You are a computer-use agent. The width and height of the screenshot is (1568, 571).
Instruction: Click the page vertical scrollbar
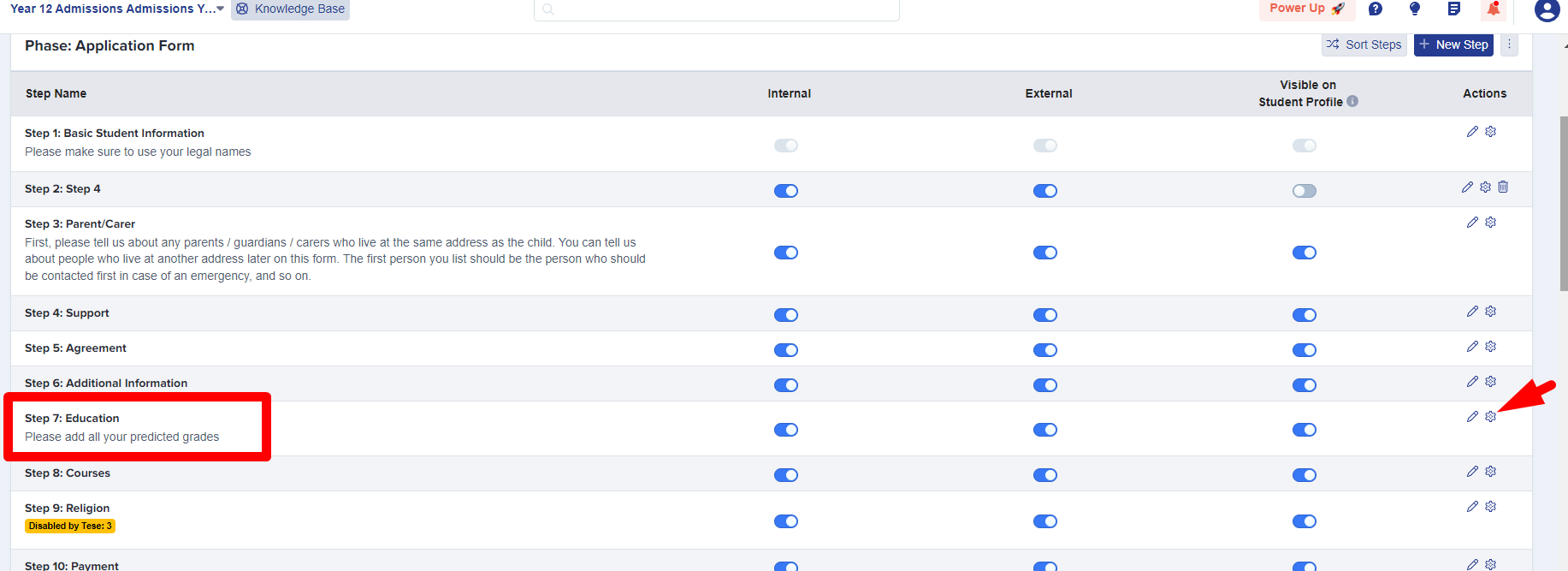coord(1564,205)
